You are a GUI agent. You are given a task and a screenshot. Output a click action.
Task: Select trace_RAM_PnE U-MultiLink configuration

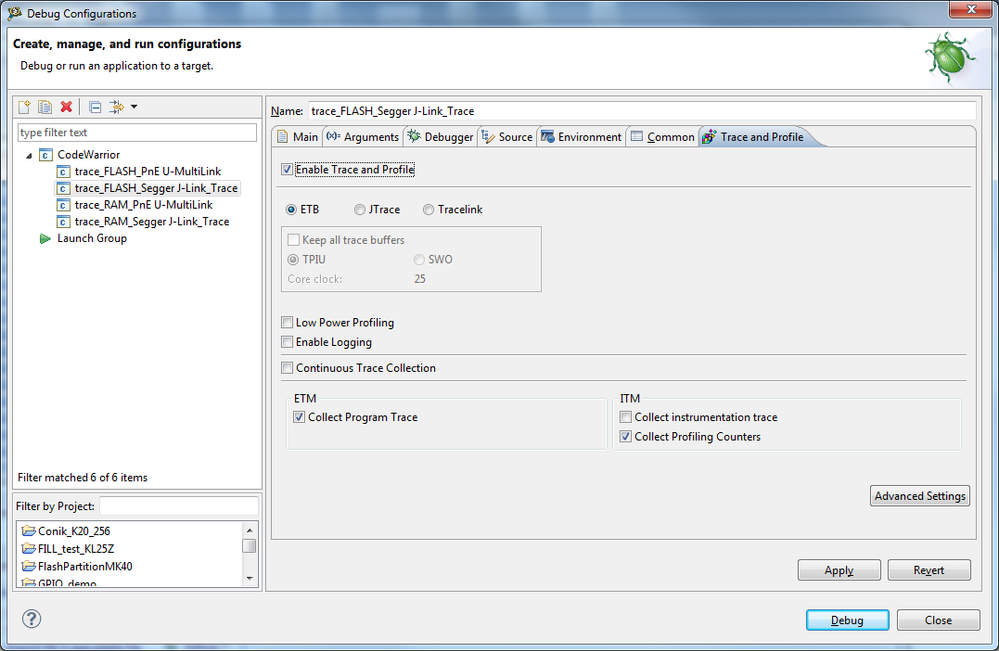tap(143, 204)
